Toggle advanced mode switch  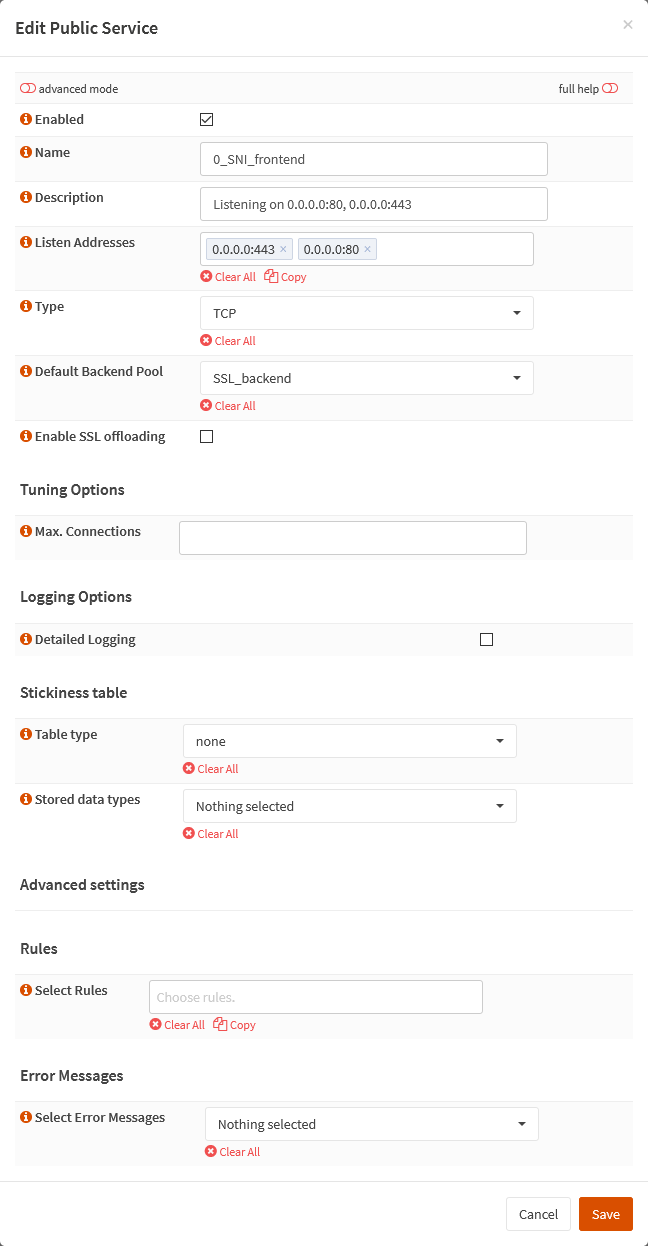coord(28,89)
